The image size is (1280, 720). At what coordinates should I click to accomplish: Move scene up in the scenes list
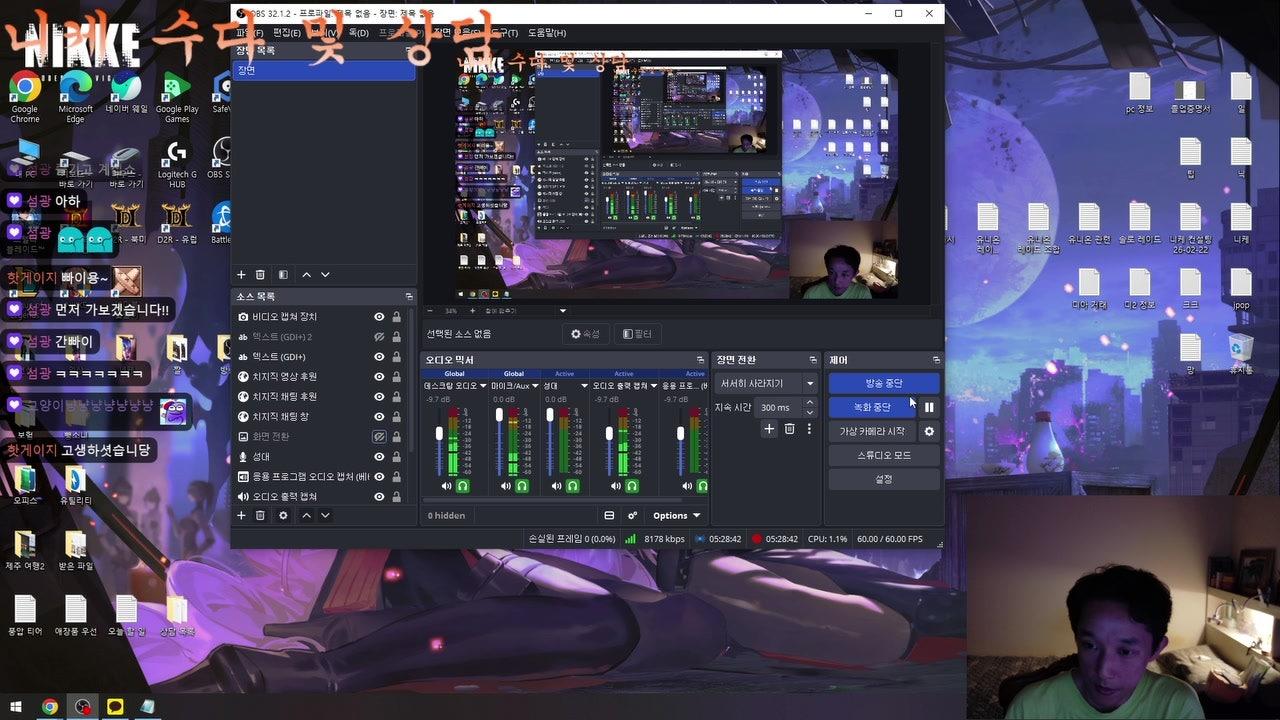pyautogui.click(x=306, y=275)
